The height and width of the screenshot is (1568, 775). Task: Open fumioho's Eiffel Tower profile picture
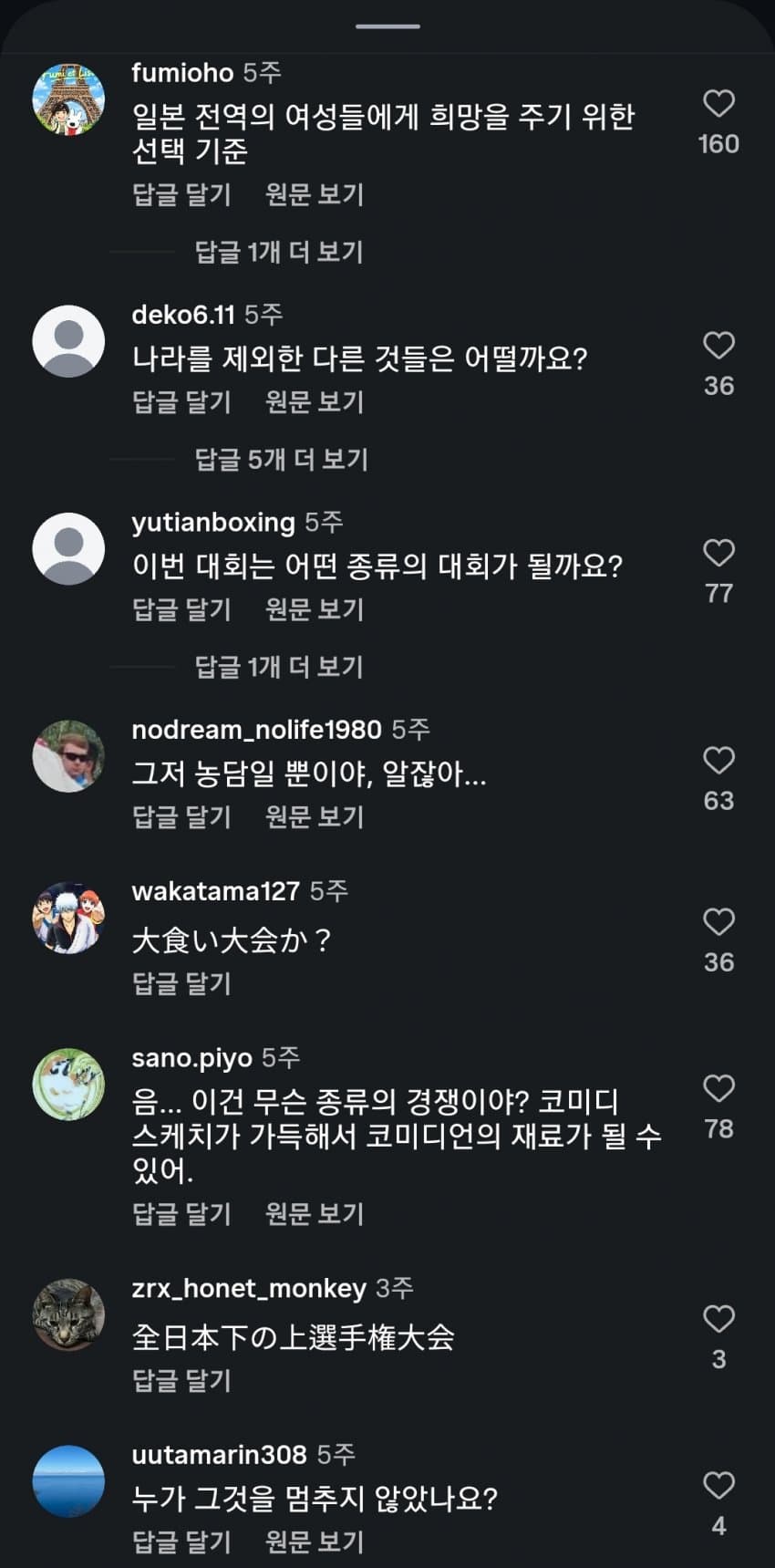[x=68, y=99]
